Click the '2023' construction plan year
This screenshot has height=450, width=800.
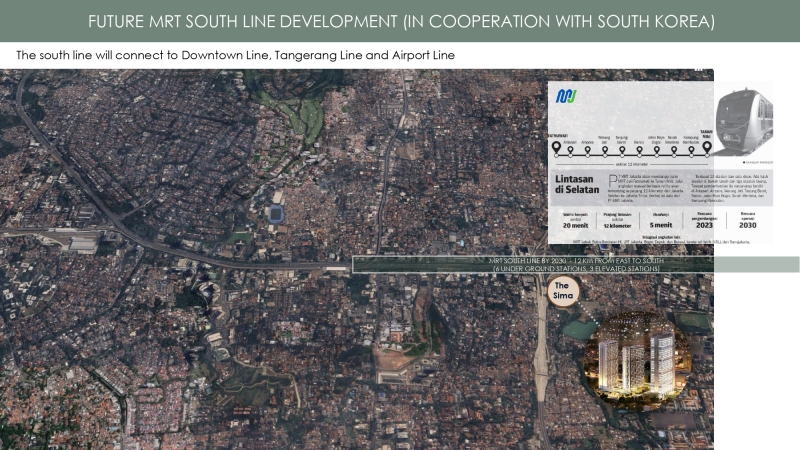(x=704, y=225)
